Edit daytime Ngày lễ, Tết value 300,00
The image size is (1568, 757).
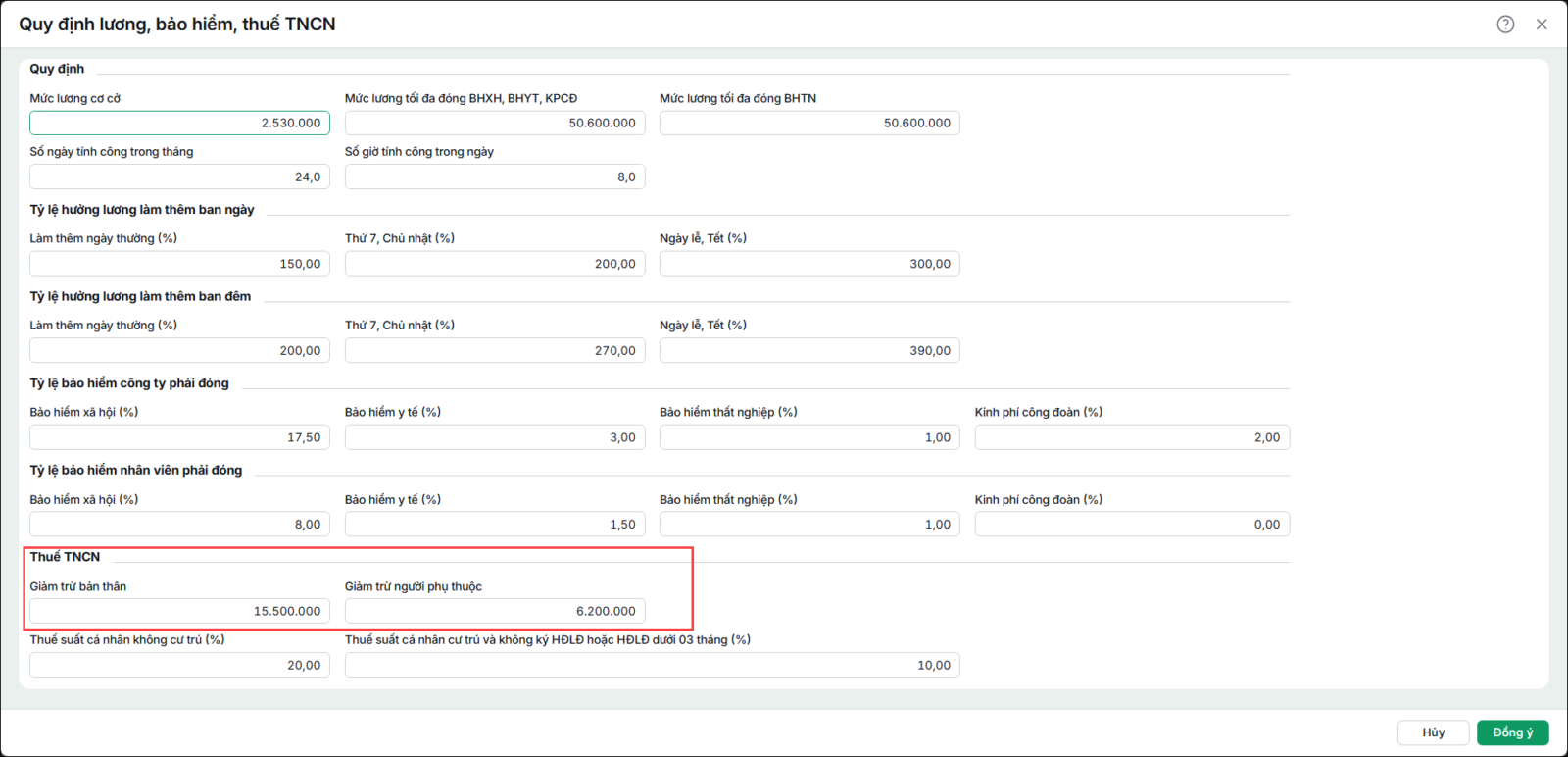[809, 264]
